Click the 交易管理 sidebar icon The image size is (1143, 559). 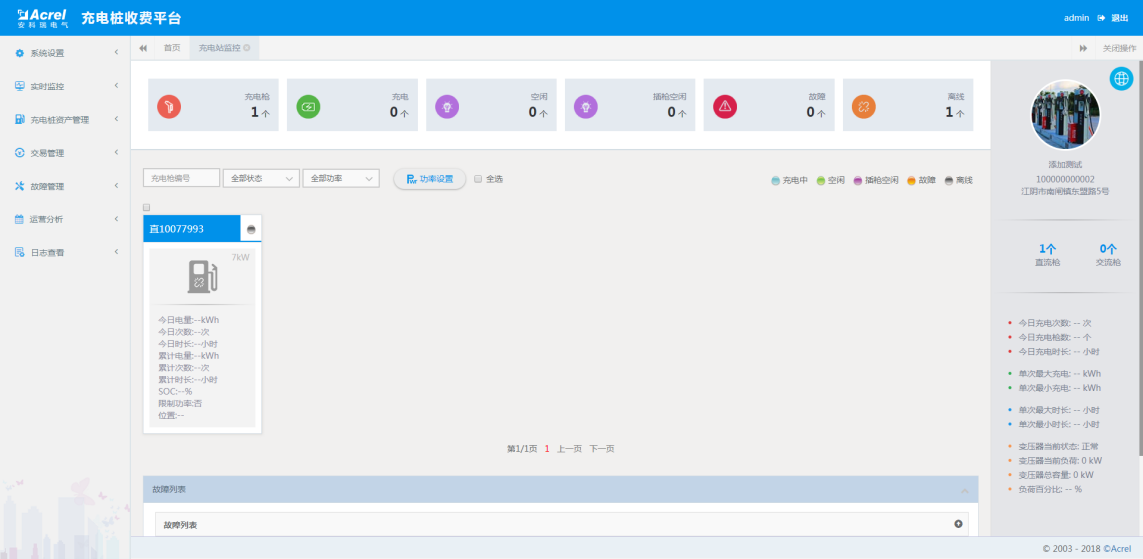20,153
